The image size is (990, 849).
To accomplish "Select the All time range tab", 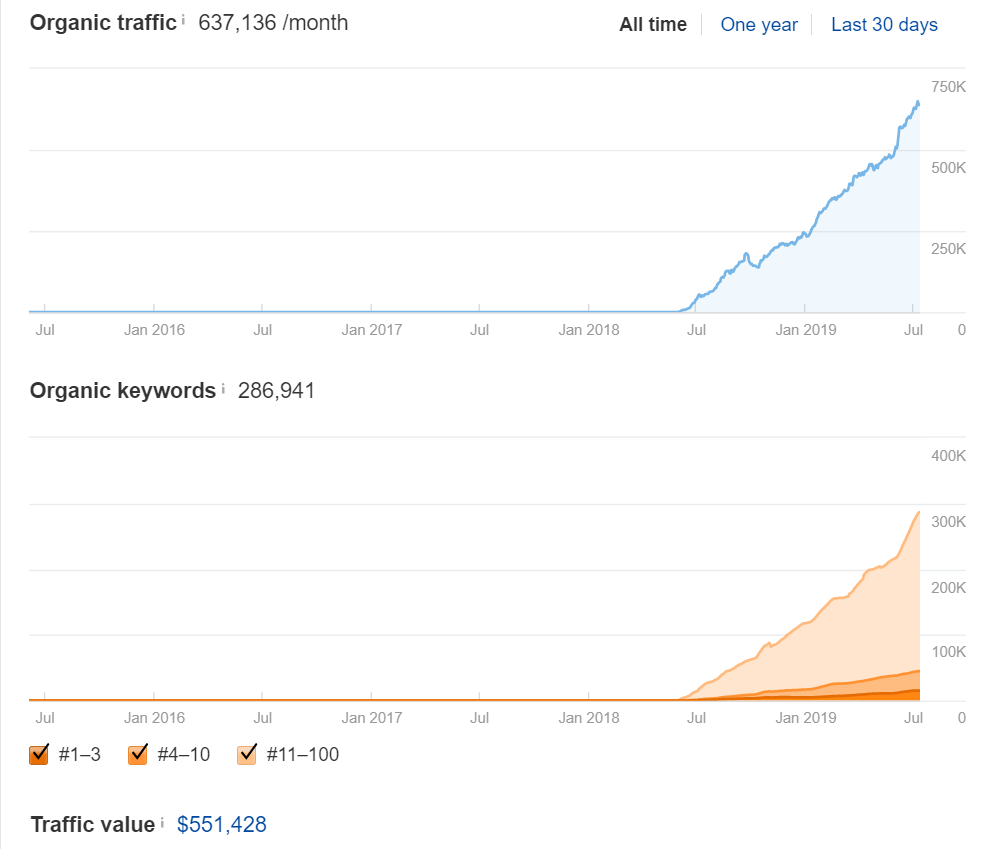I will (x=653, y=25).
